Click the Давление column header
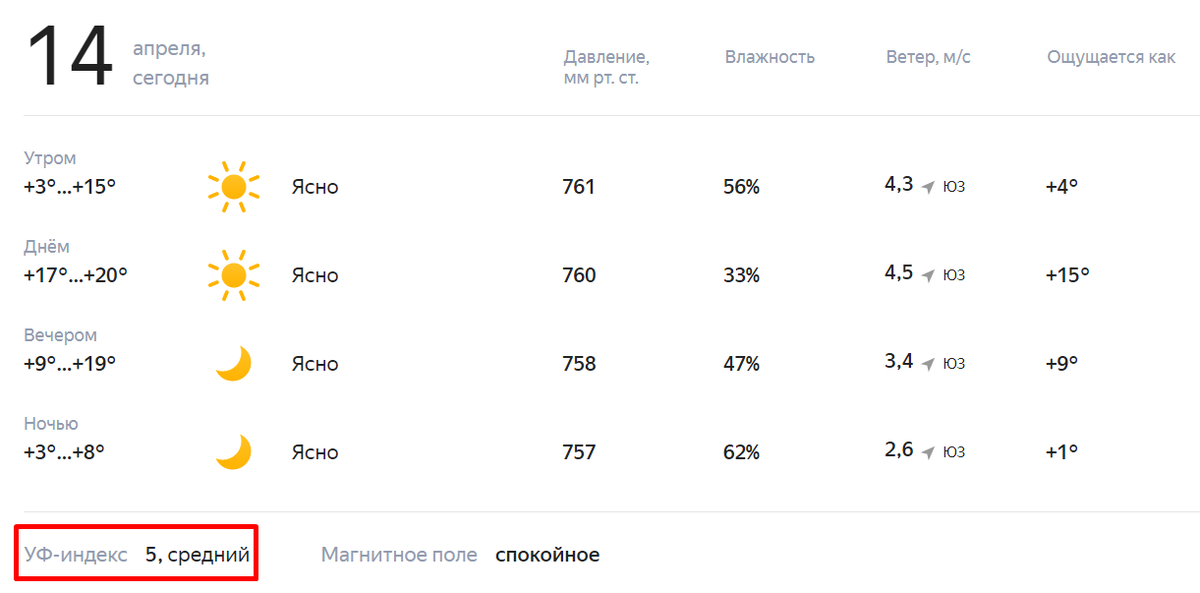1200x593 pixels. [x=606, y=67]
